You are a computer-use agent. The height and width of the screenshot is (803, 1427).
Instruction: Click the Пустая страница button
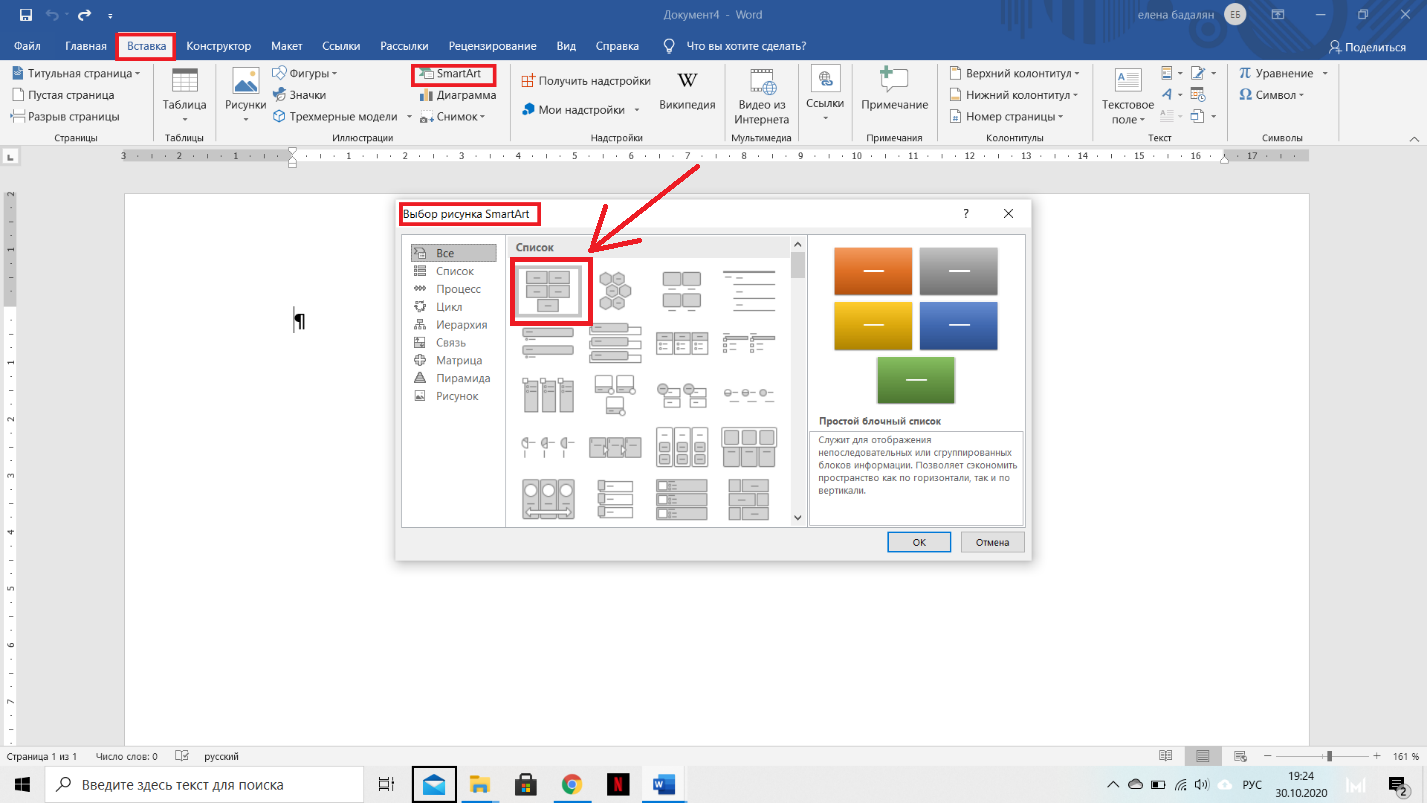click(x=64, y=95)
